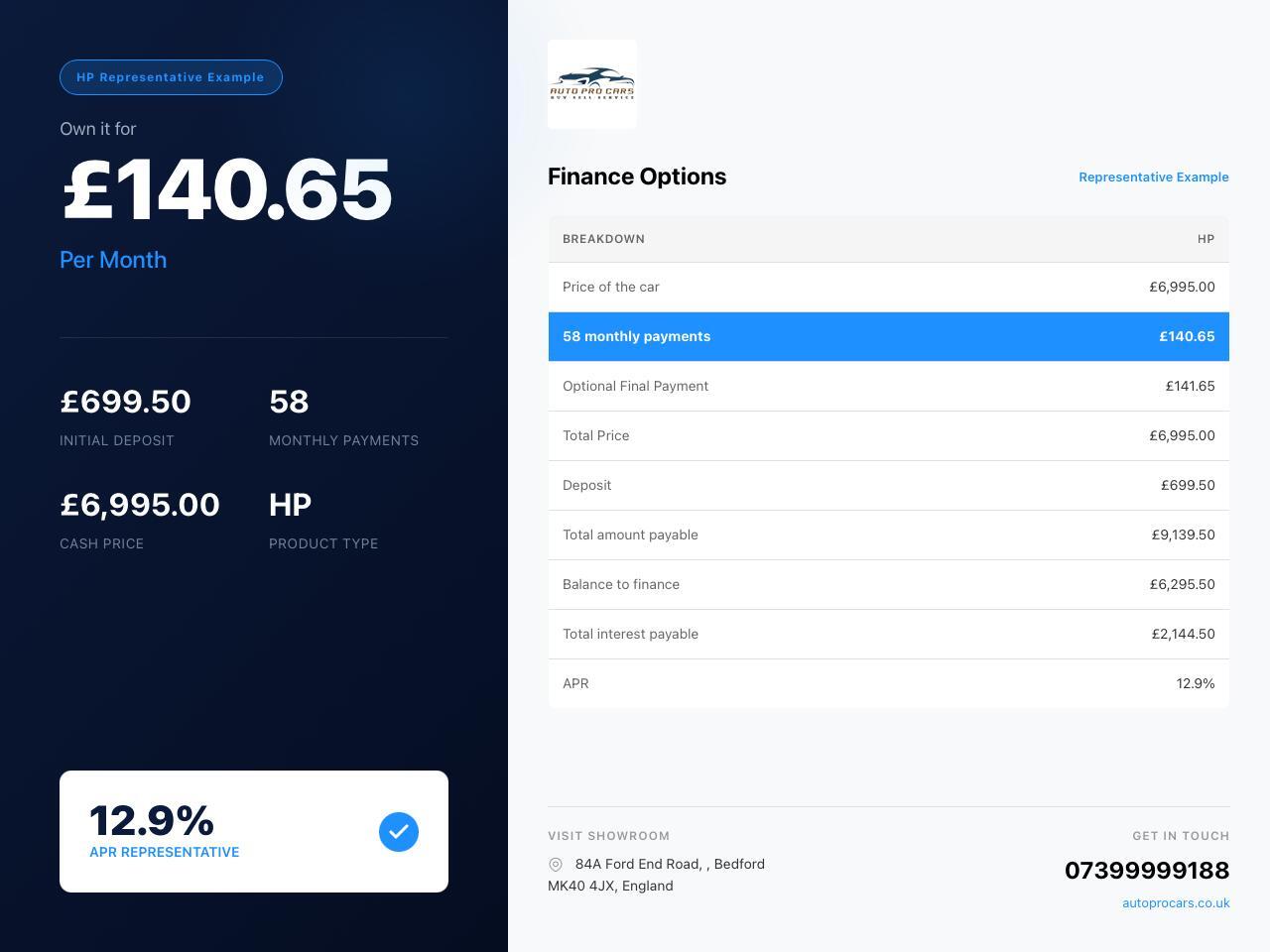Click the Balance to finance row

888,584
